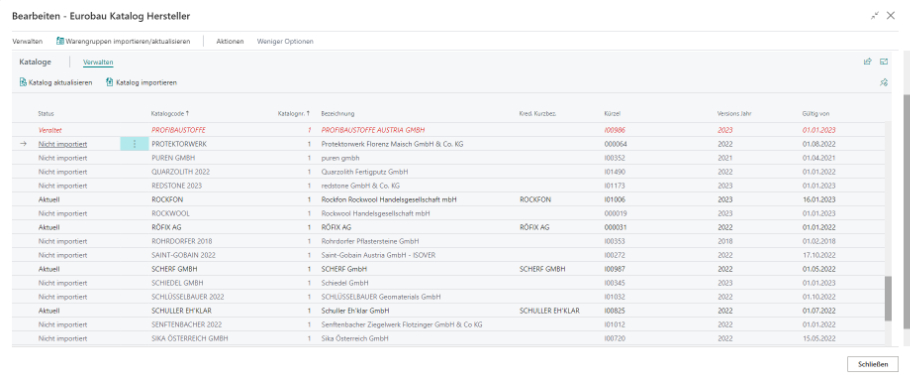Viewport: 910px width, 382px height.
Task: Click date 01.07.2022 in Schuller row
Action: [819, 311]
